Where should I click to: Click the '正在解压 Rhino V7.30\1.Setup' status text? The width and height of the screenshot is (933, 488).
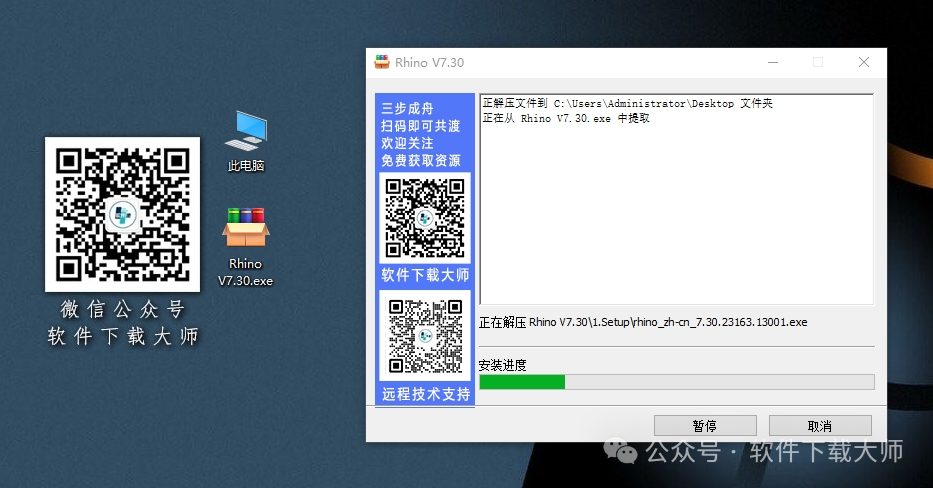coord(643,322)
